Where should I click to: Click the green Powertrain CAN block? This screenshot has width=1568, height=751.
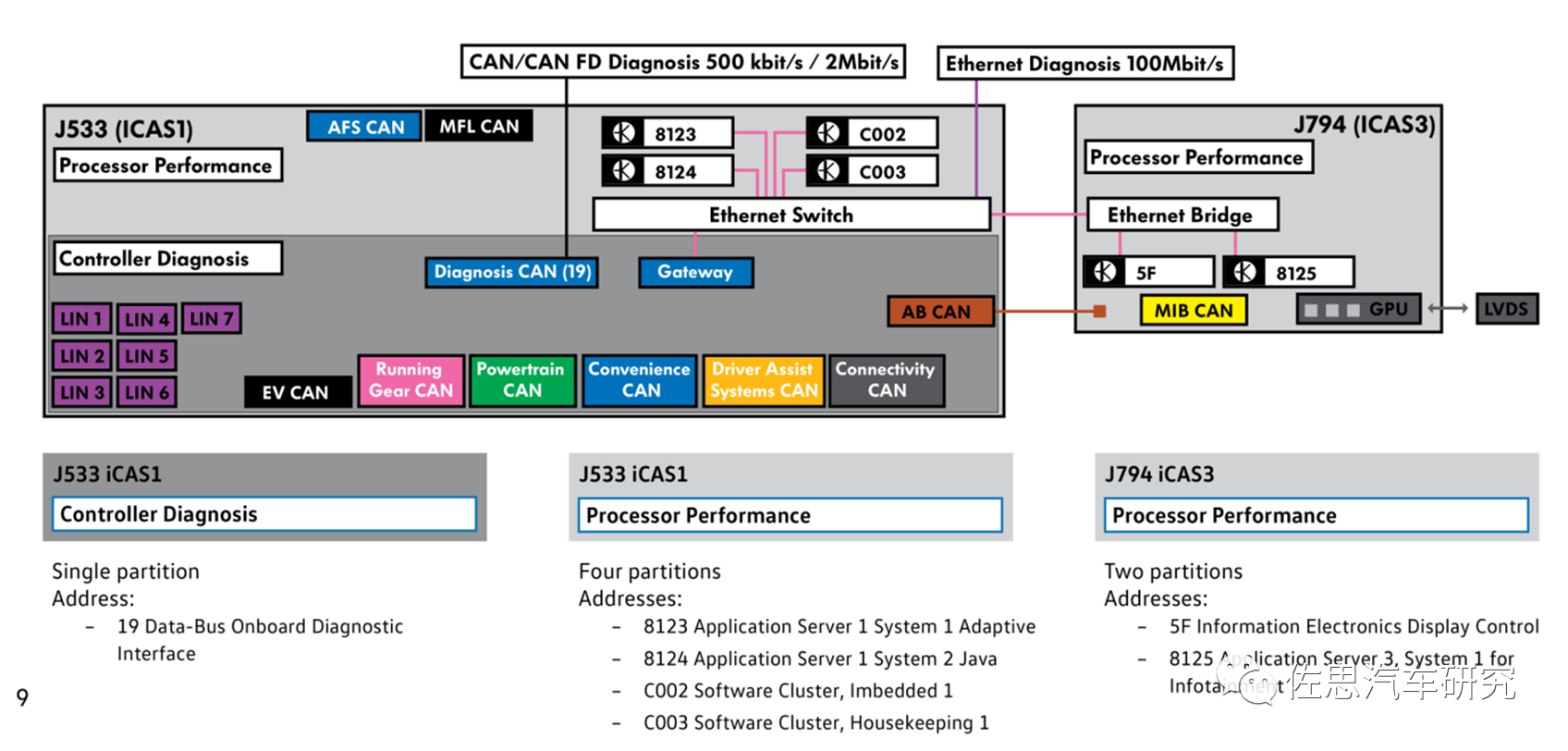click(x=522, y=380)
